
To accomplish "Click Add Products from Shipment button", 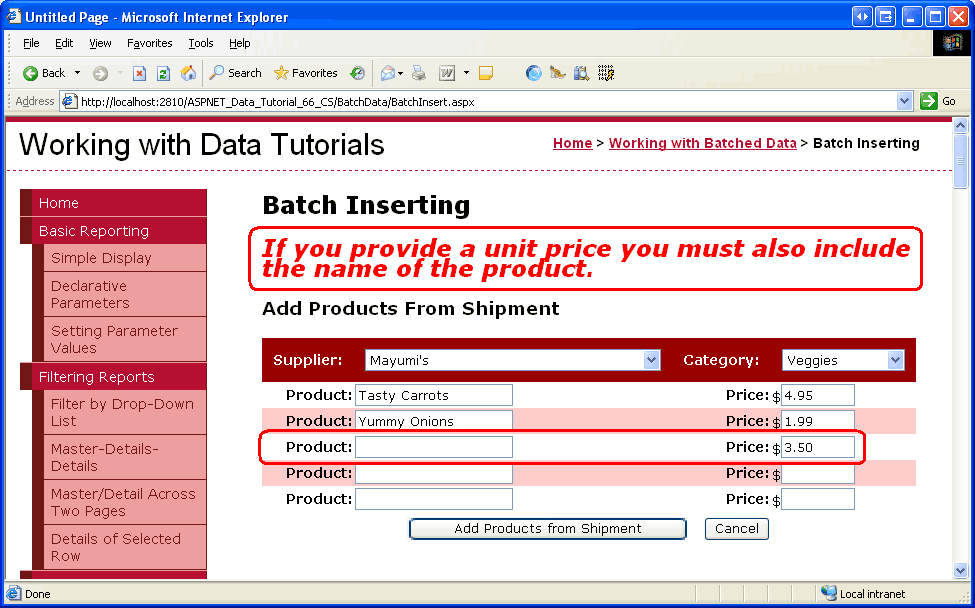I will tap(547, 529).
